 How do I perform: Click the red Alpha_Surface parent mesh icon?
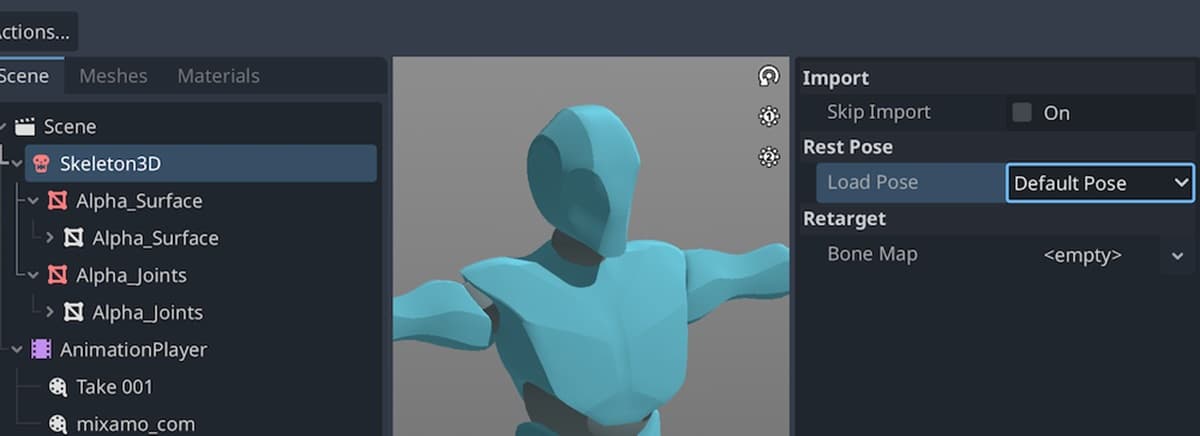pos(58,201)
